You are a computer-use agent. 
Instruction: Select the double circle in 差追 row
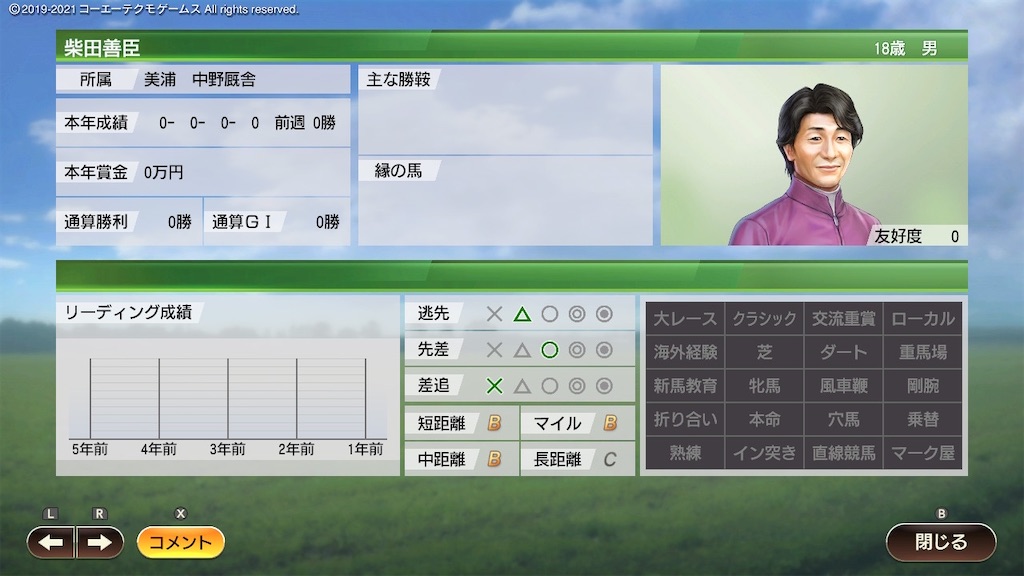coord(577,386)
